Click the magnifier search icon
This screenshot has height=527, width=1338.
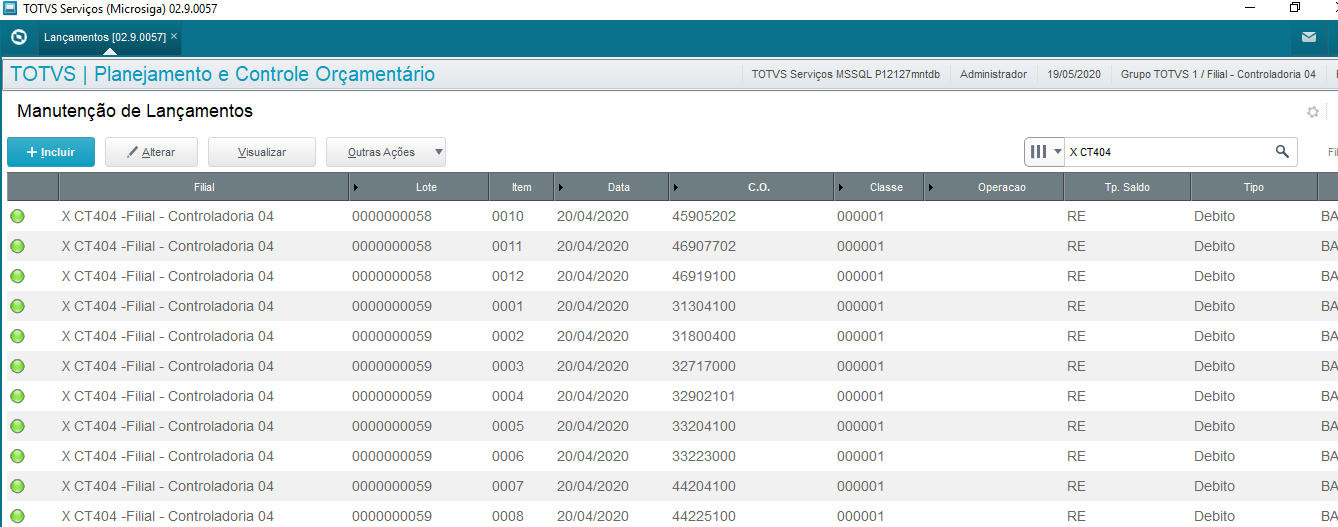tap(1282, 152)
